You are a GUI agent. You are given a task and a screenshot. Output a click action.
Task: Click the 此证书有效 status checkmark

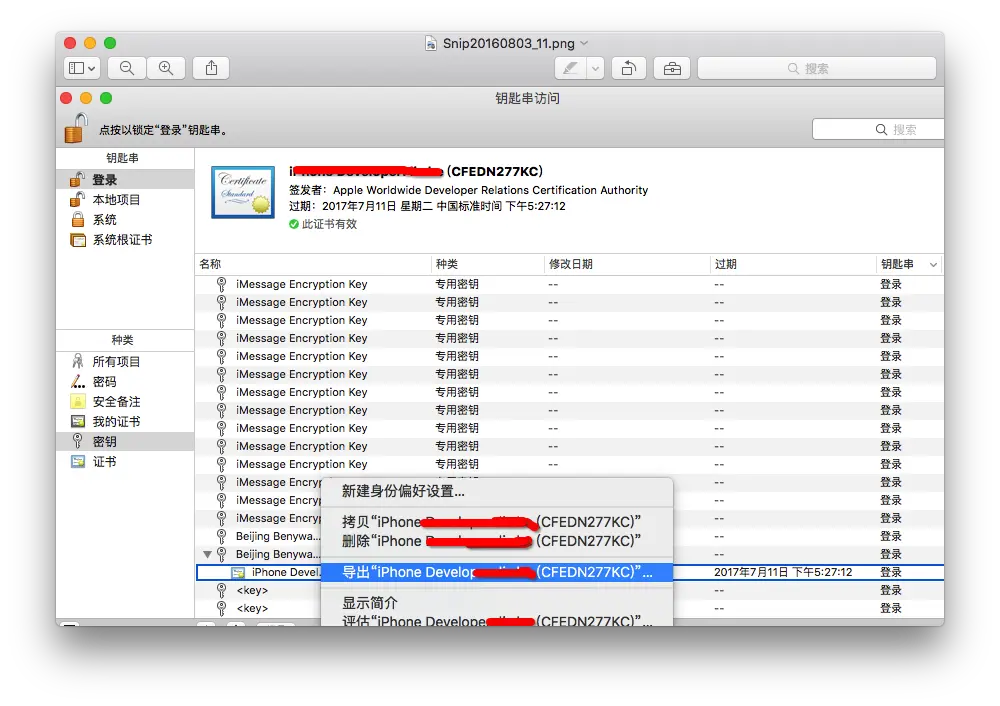click(x=293, y=224)
